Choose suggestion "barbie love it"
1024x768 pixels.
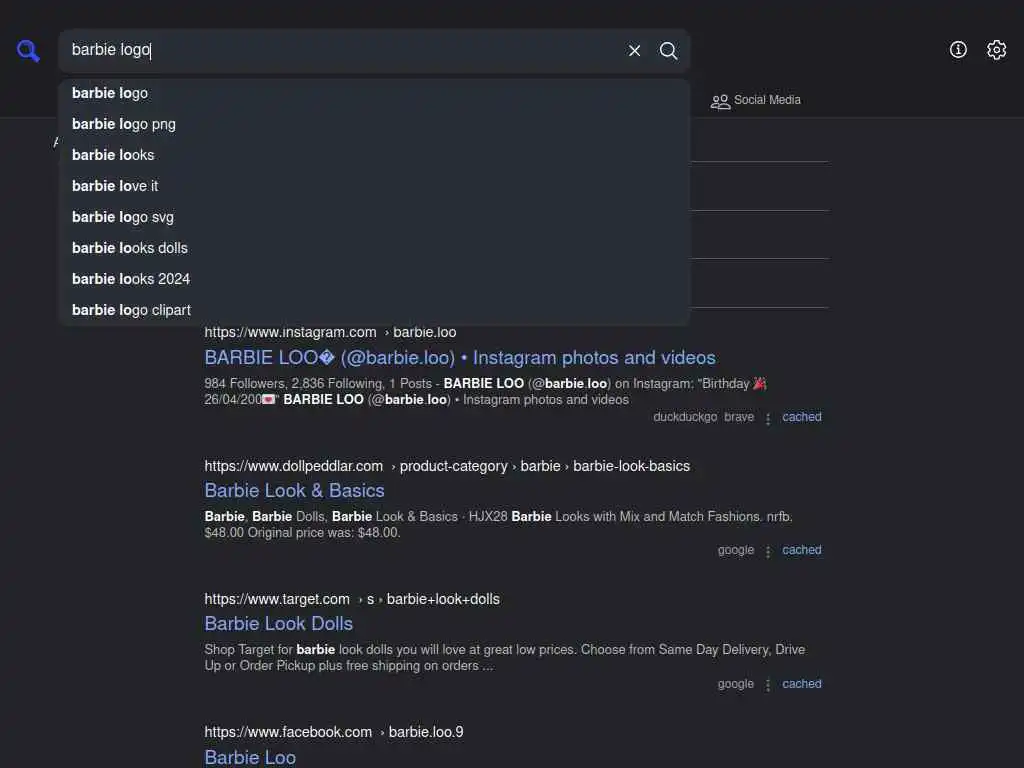coord(374,186)
